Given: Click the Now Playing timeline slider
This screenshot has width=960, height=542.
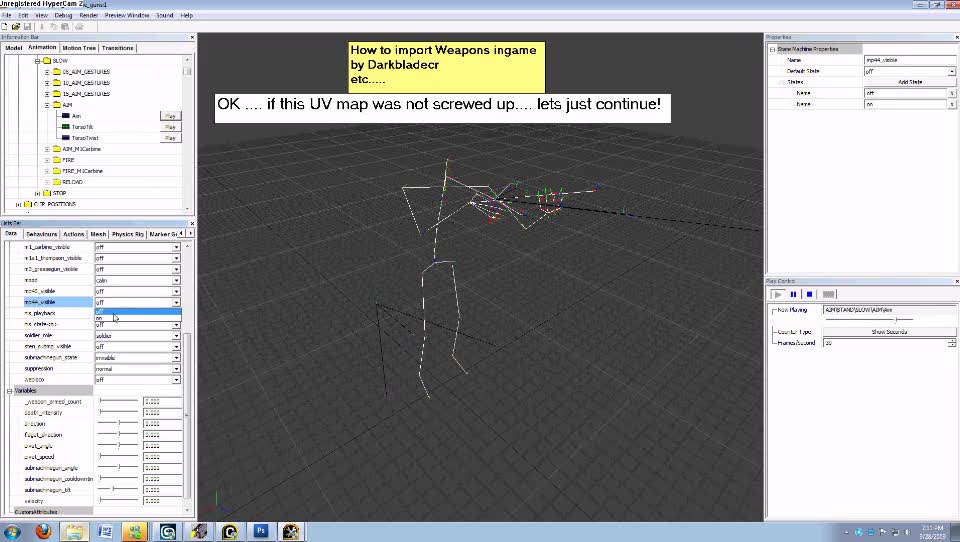Looking at the screenshot, I should (x=869, y=320).
